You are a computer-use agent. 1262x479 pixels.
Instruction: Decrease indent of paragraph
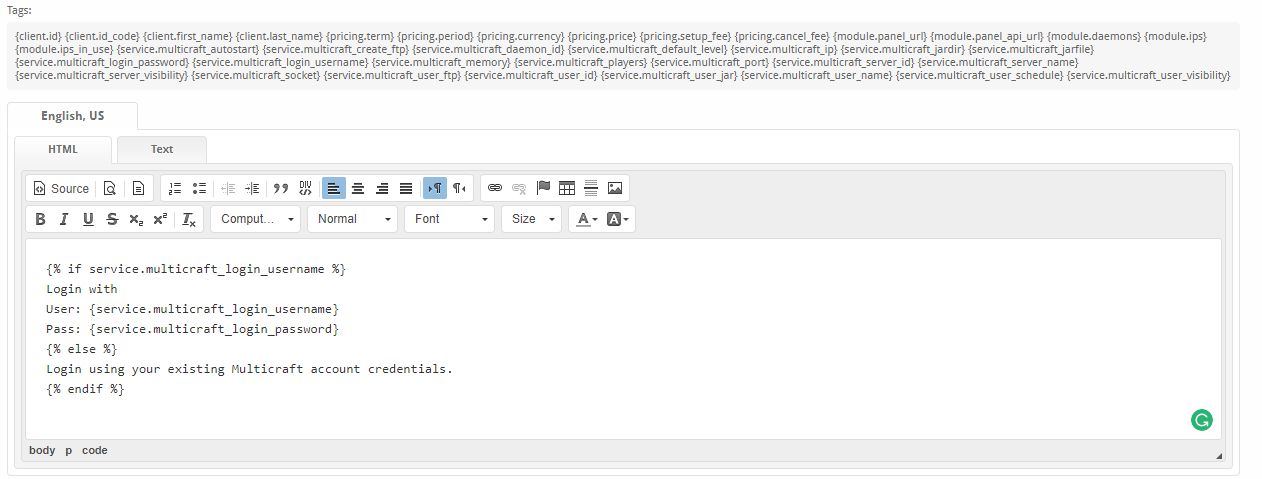click(x=228, y=188)
